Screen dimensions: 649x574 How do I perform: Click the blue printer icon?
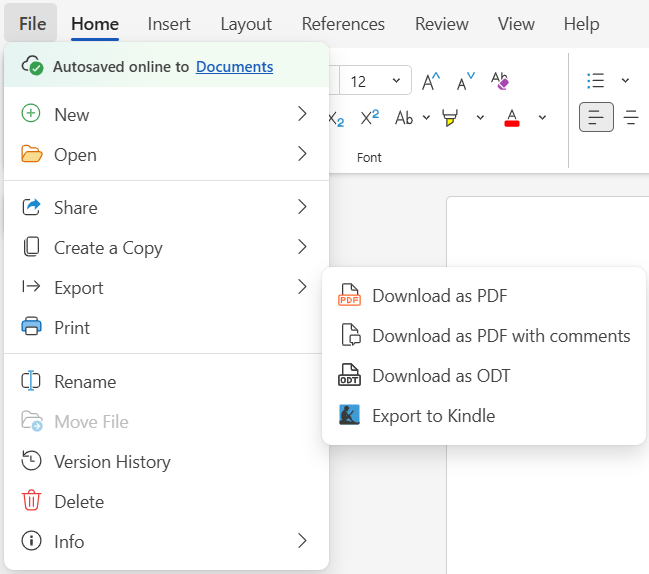point(31,326)
